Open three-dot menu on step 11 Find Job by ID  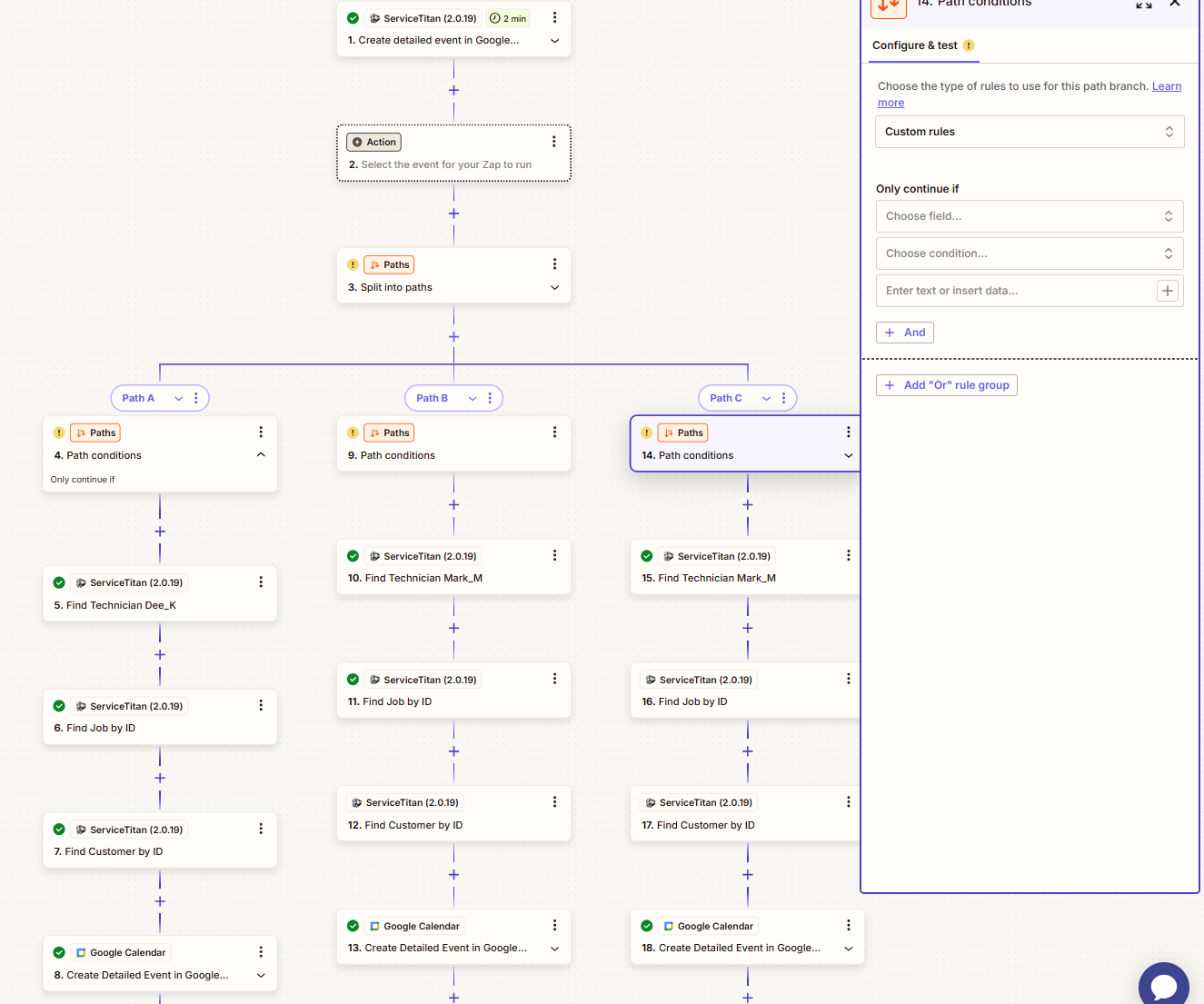(554, 679)
